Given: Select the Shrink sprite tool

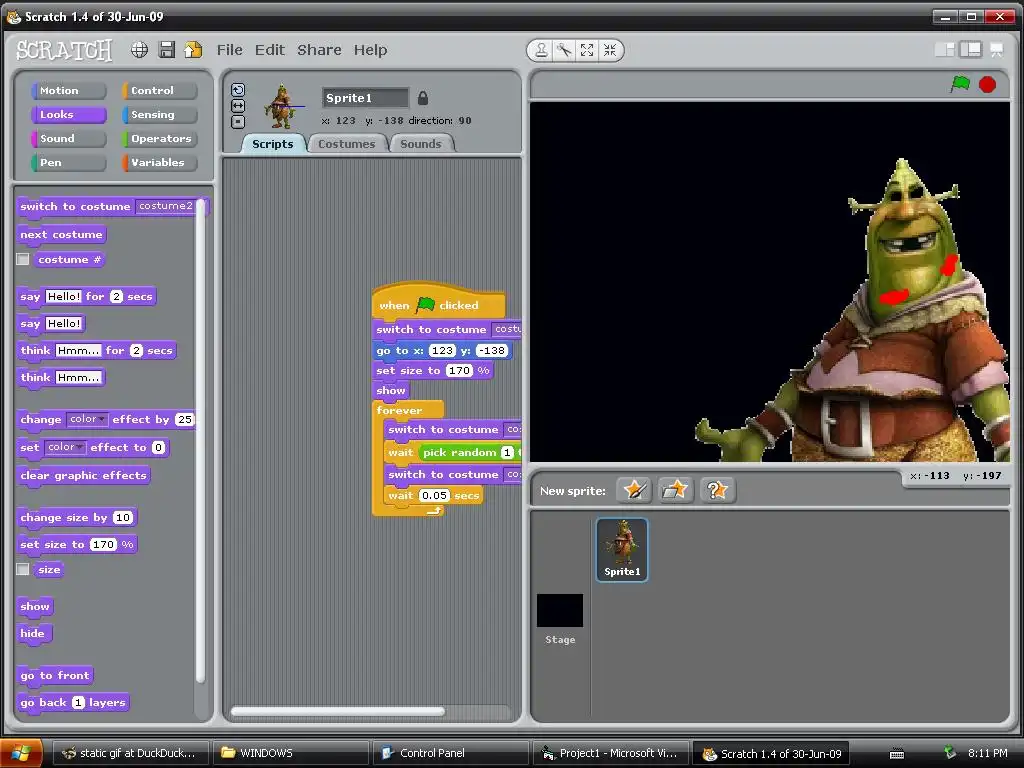Looking at the screenshot, I should click(610, 50).
